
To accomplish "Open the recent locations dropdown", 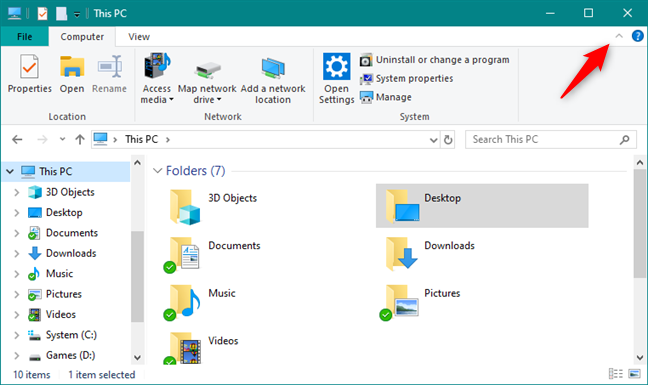I will [x=62, y=139].
